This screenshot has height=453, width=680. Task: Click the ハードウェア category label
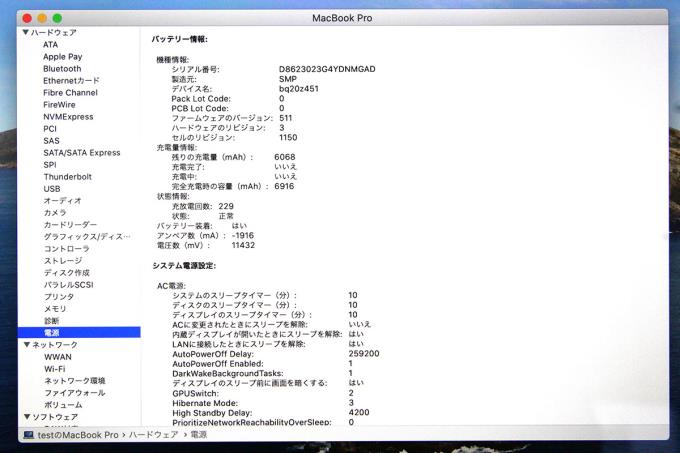tap(54, 33)
